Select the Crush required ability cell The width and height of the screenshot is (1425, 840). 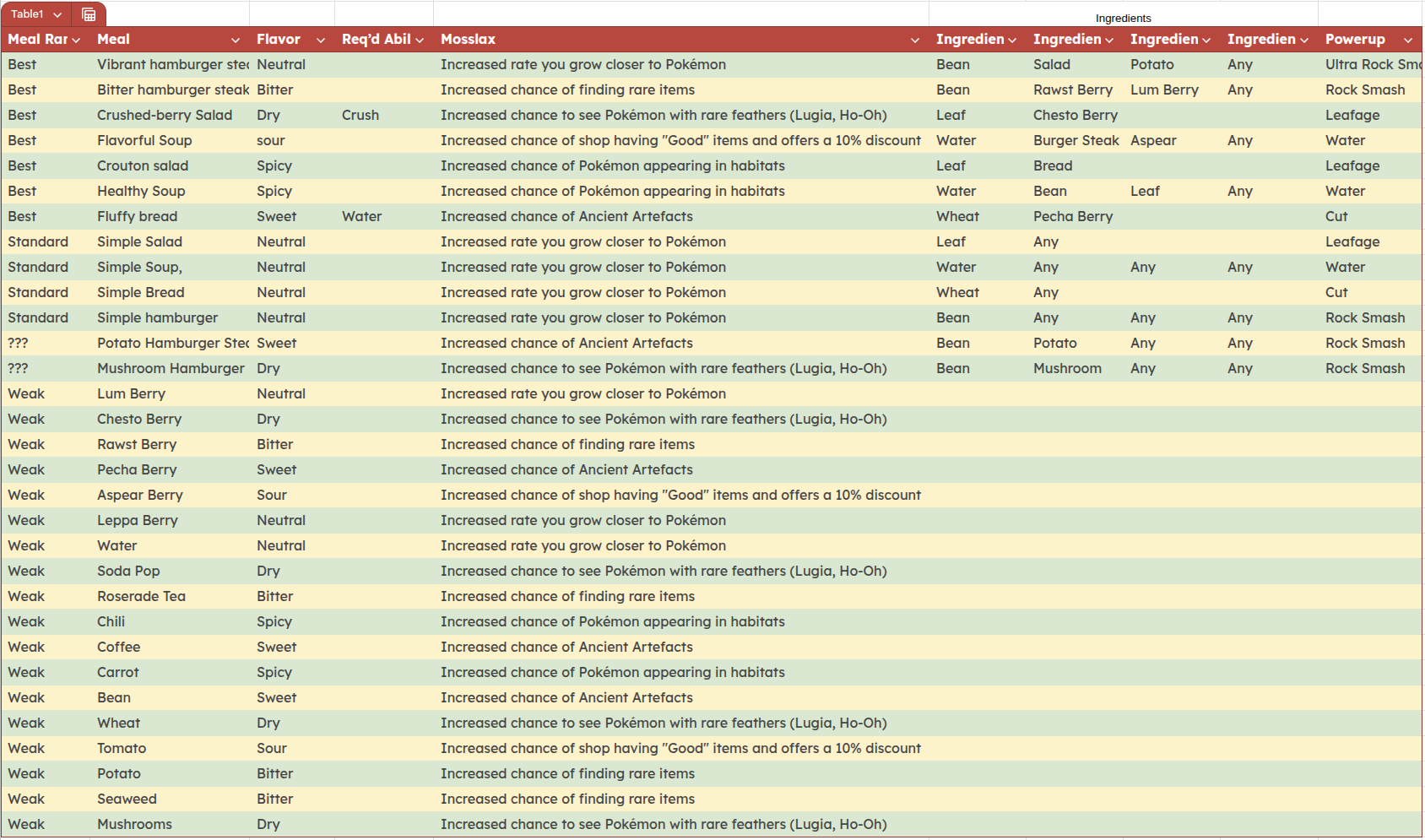pyautogui.click(x=384, y=115)
